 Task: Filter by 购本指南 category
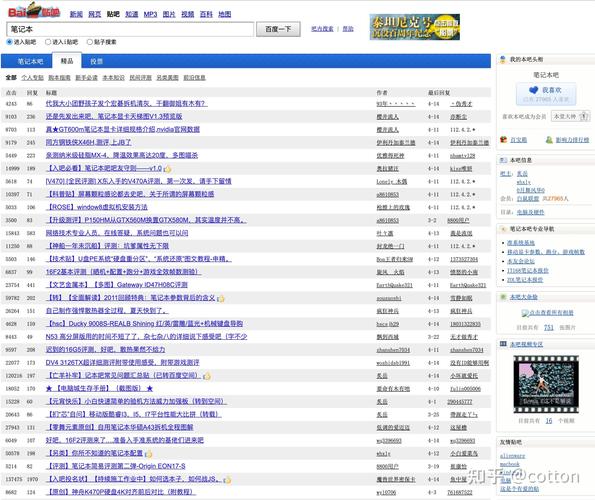pyautogui.click(x=59, y=78)
